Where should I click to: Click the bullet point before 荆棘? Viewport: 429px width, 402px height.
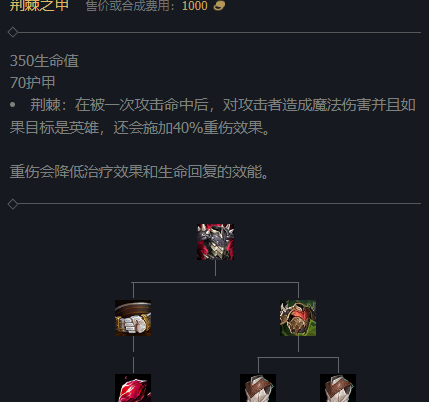[x=13, y=105]
